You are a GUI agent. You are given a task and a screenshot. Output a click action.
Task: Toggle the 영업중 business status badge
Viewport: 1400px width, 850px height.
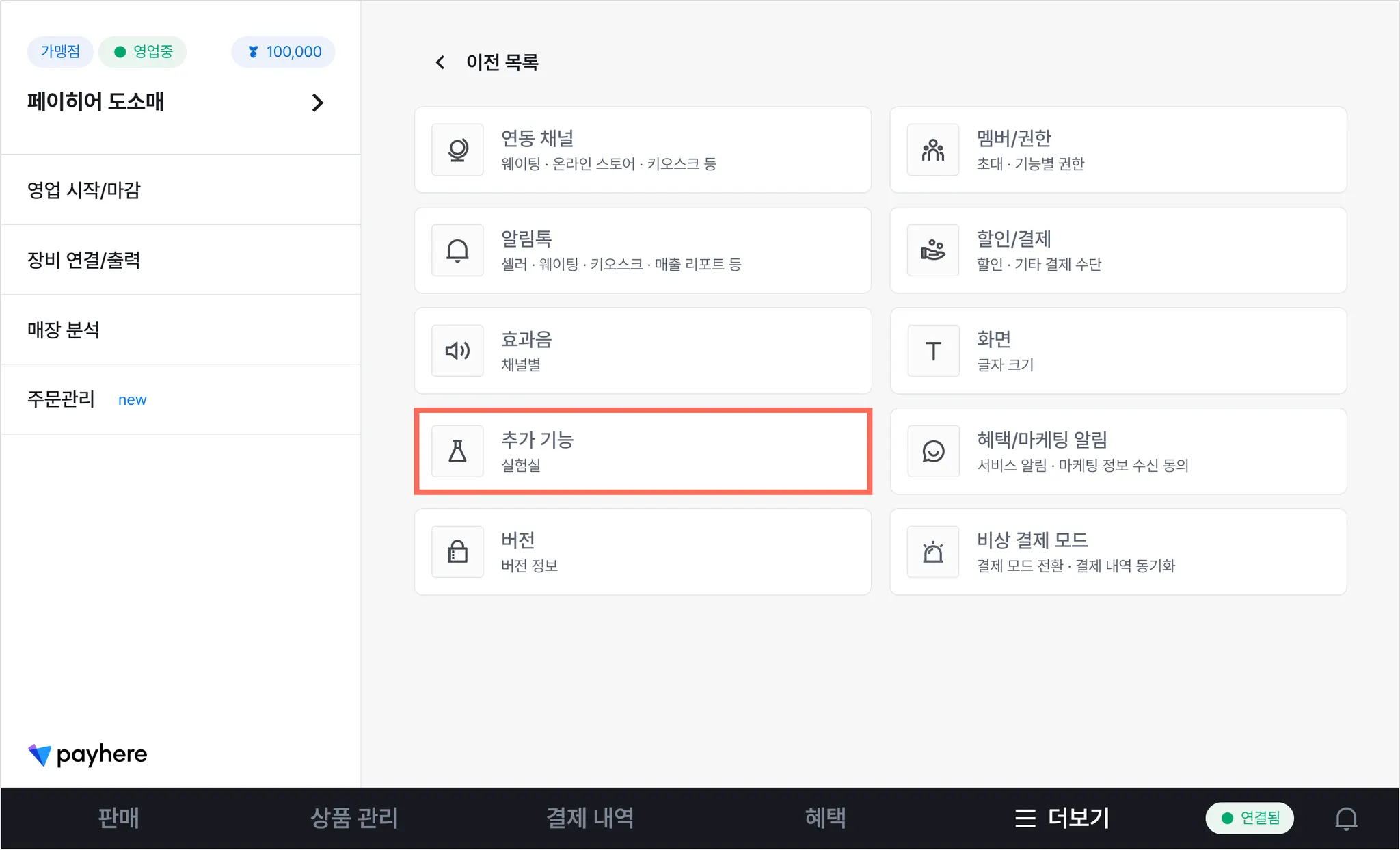click(x=143, y=52)
